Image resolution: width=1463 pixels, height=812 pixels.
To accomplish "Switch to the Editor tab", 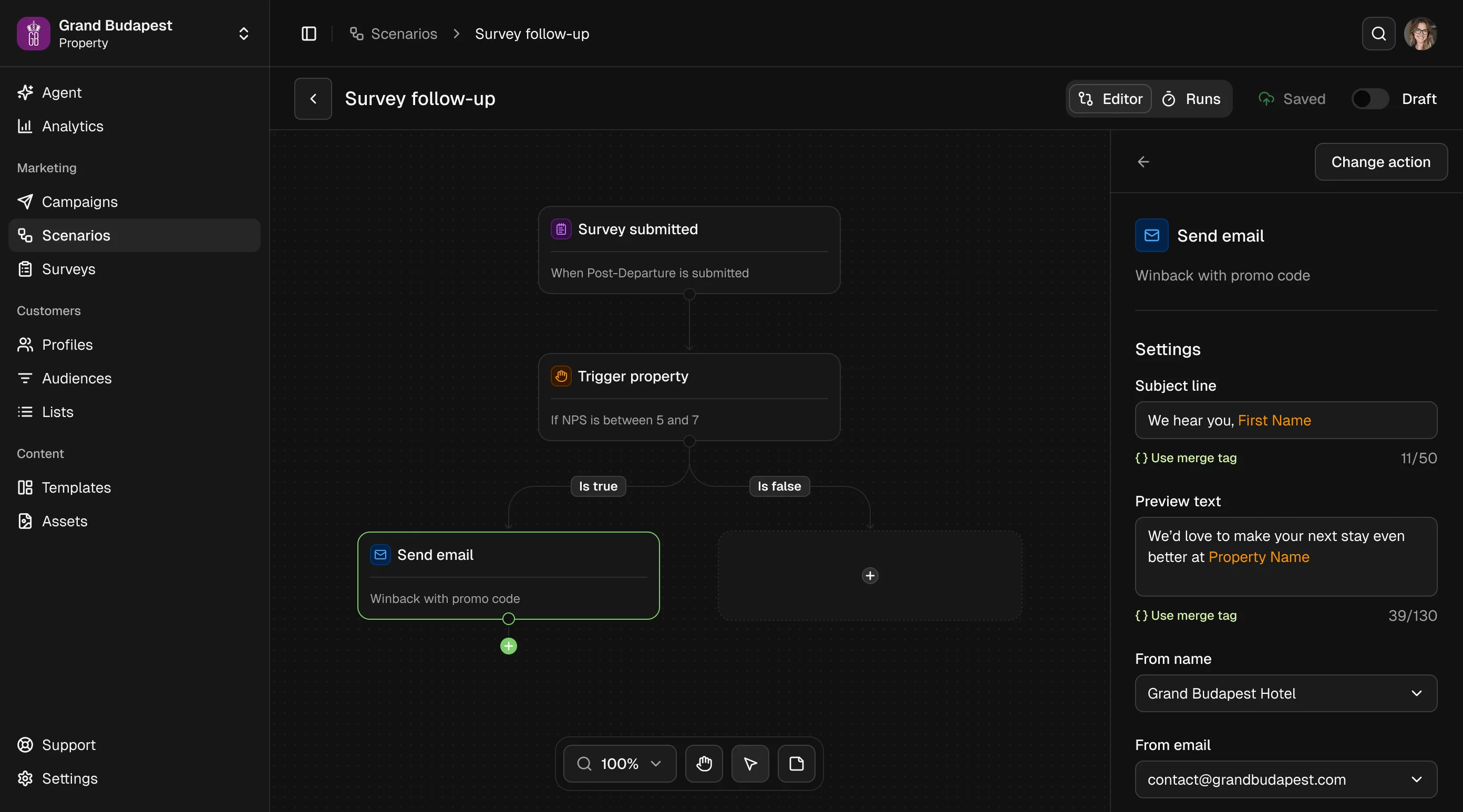I will 1110,99.
